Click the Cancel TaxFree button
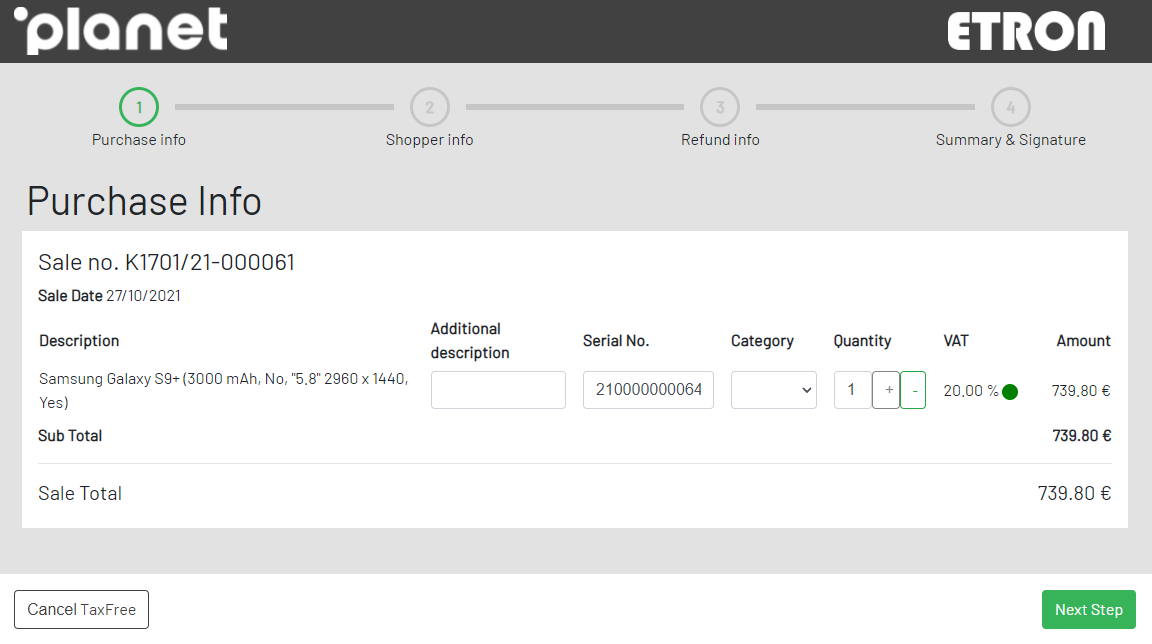The image size is (1152, 644). click(x=82, y=609)
